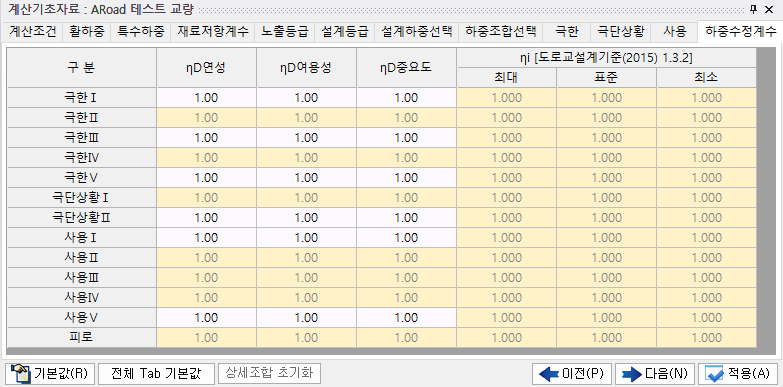Click the 구 분 column header
The width and height of the screenshot is (783, 387).
[x=81, y=68]
